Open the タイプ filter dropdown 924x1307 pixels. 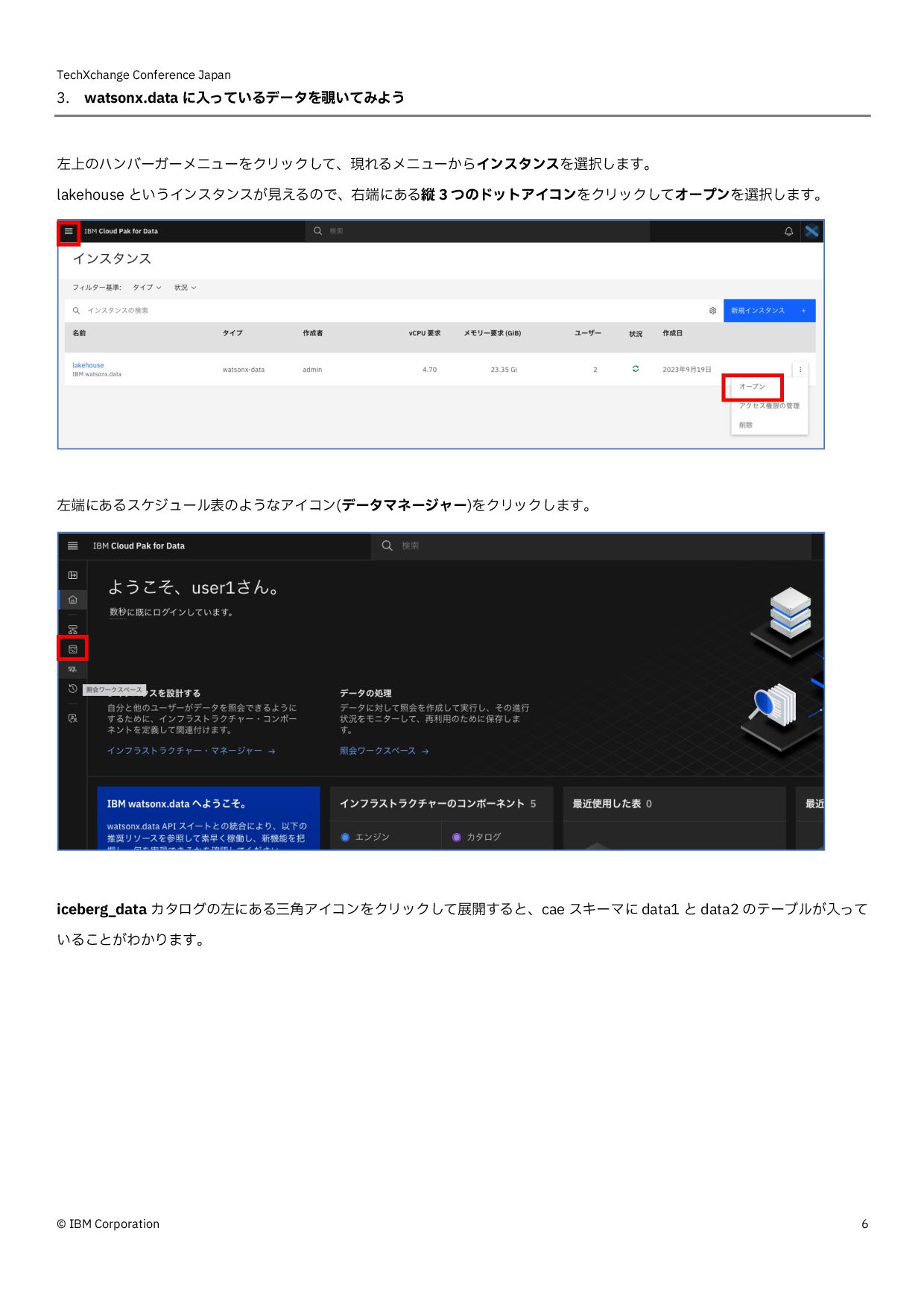tap(147, 288)
